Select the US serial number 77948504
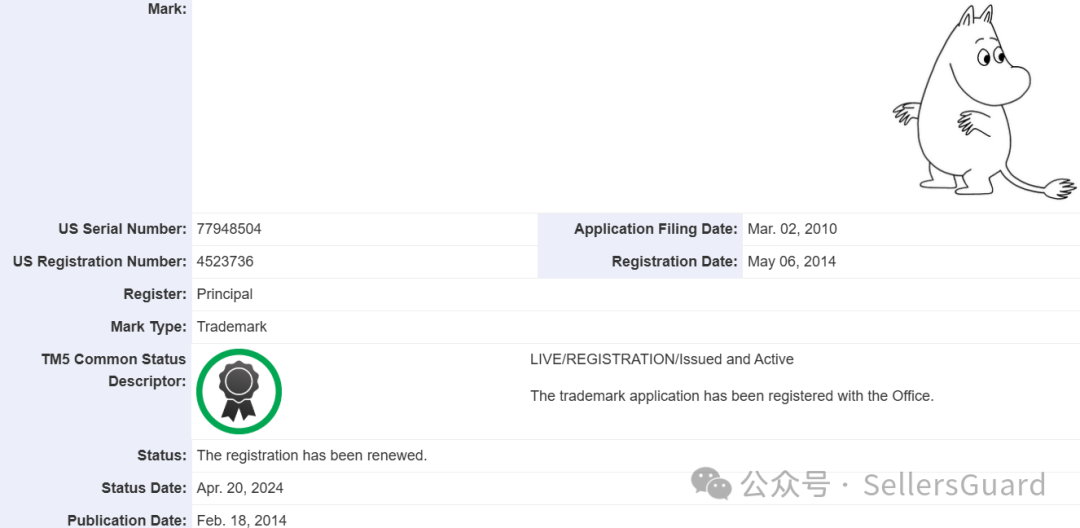Screen dimensions: 1080x528 [229, 229]
